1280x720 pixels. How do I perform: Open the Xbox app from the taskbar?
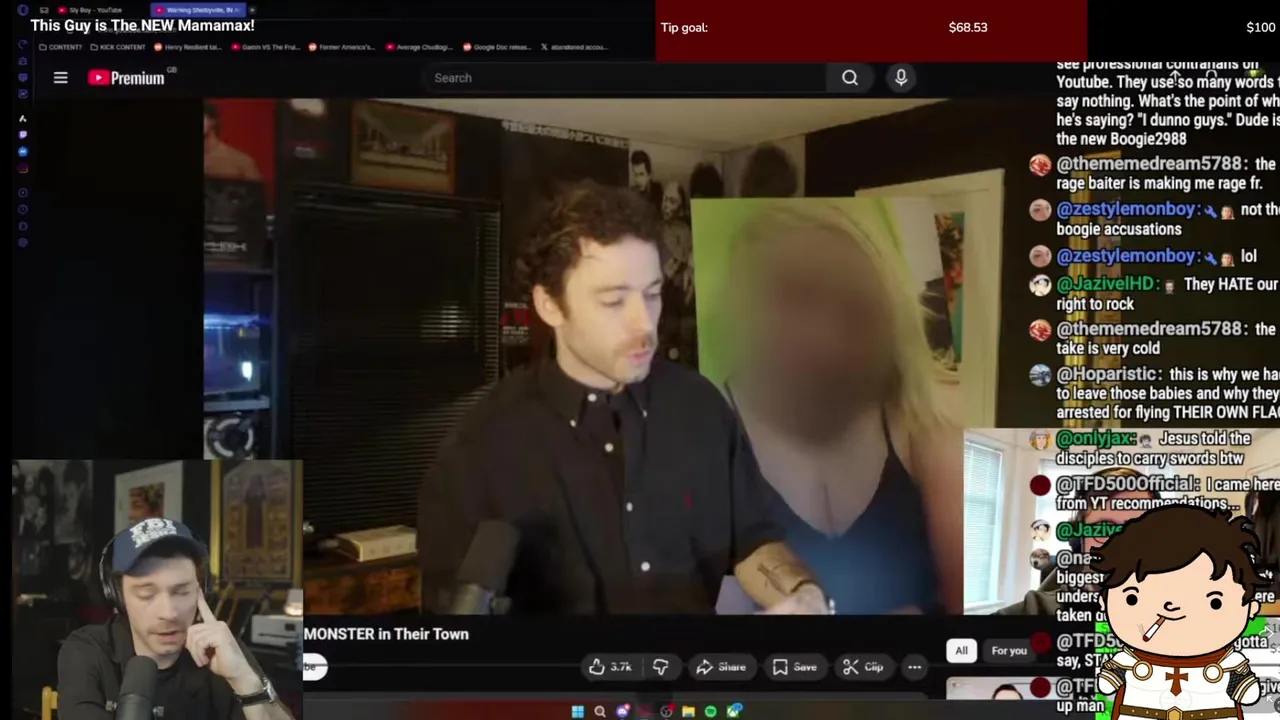click(735, 711)
